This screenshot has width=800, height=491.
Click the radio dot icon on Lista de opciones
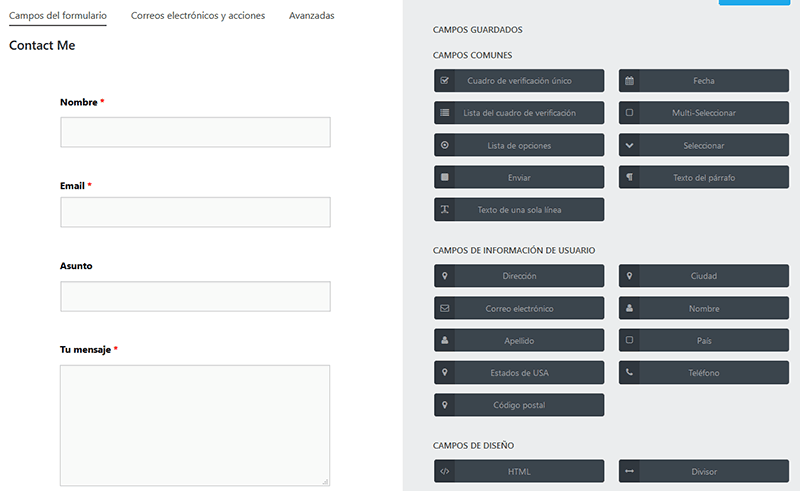pos(444,145)
